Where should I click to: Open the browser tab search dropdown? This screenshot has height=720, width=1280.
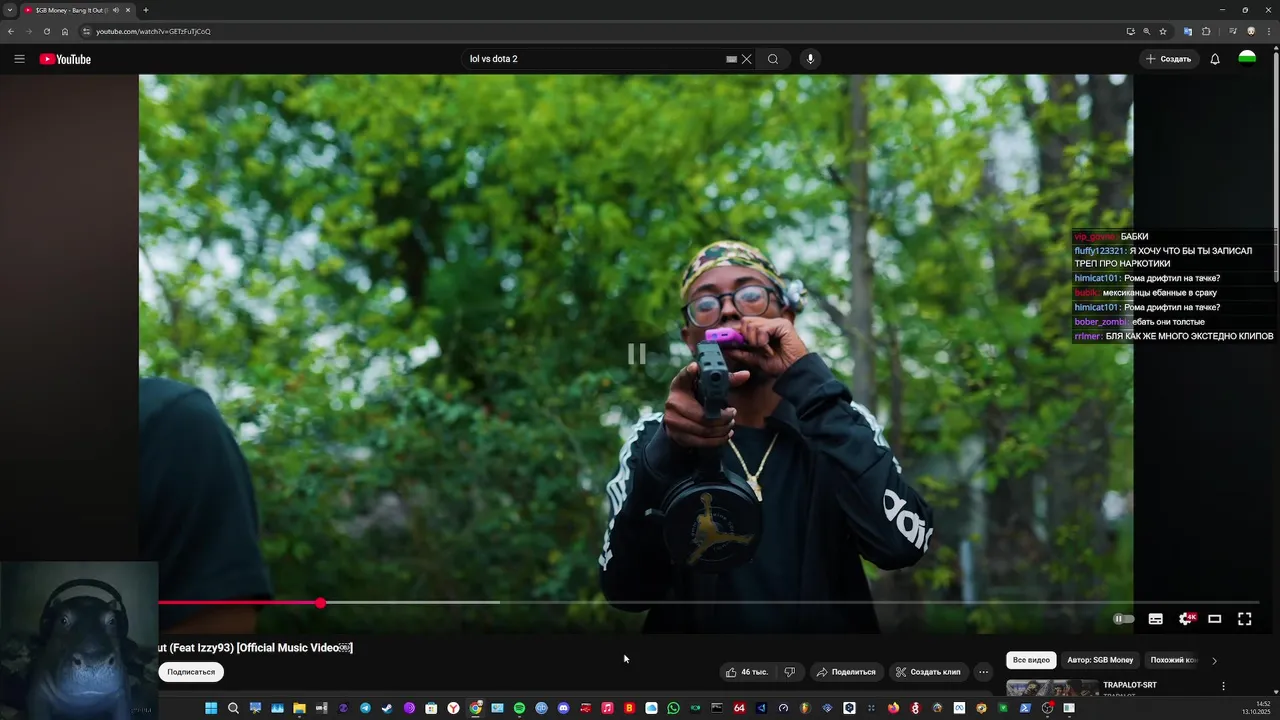(x=10, y=10)
